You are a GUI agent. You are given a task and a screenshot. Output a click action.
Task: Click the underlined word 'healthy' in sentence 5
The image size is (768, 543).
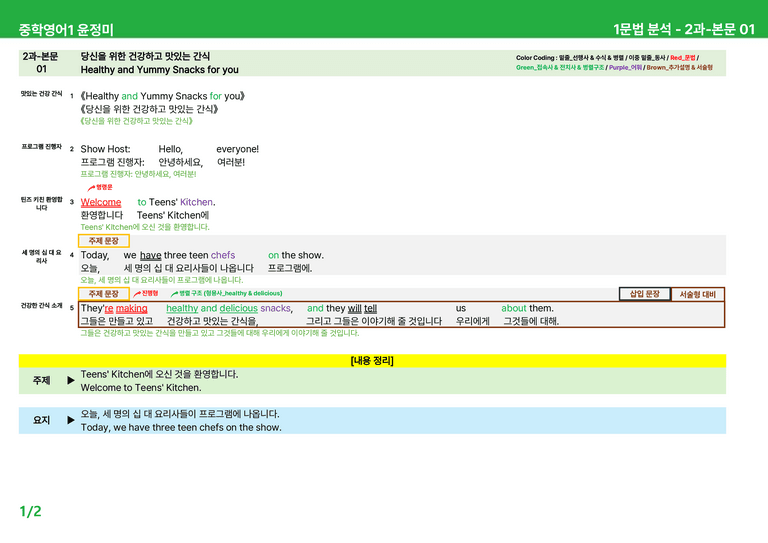point(182,308)
